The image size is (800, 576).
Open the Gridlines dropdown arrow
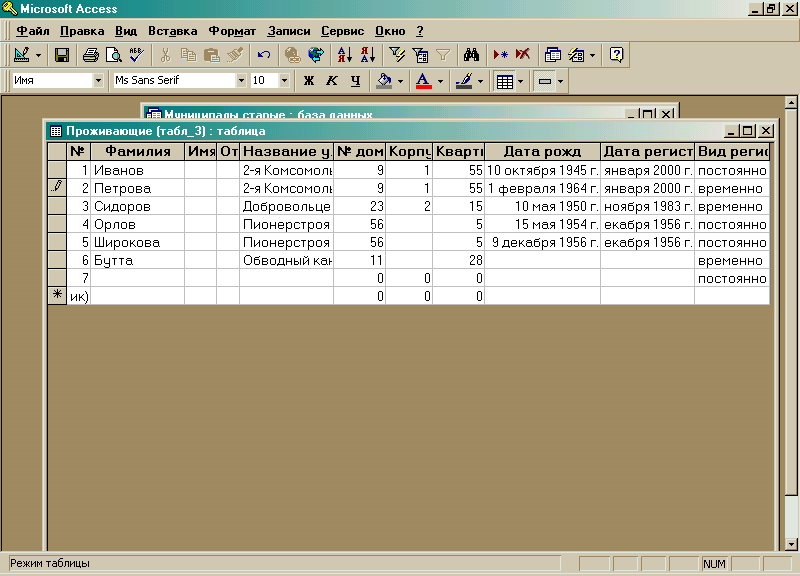[520, 81]
